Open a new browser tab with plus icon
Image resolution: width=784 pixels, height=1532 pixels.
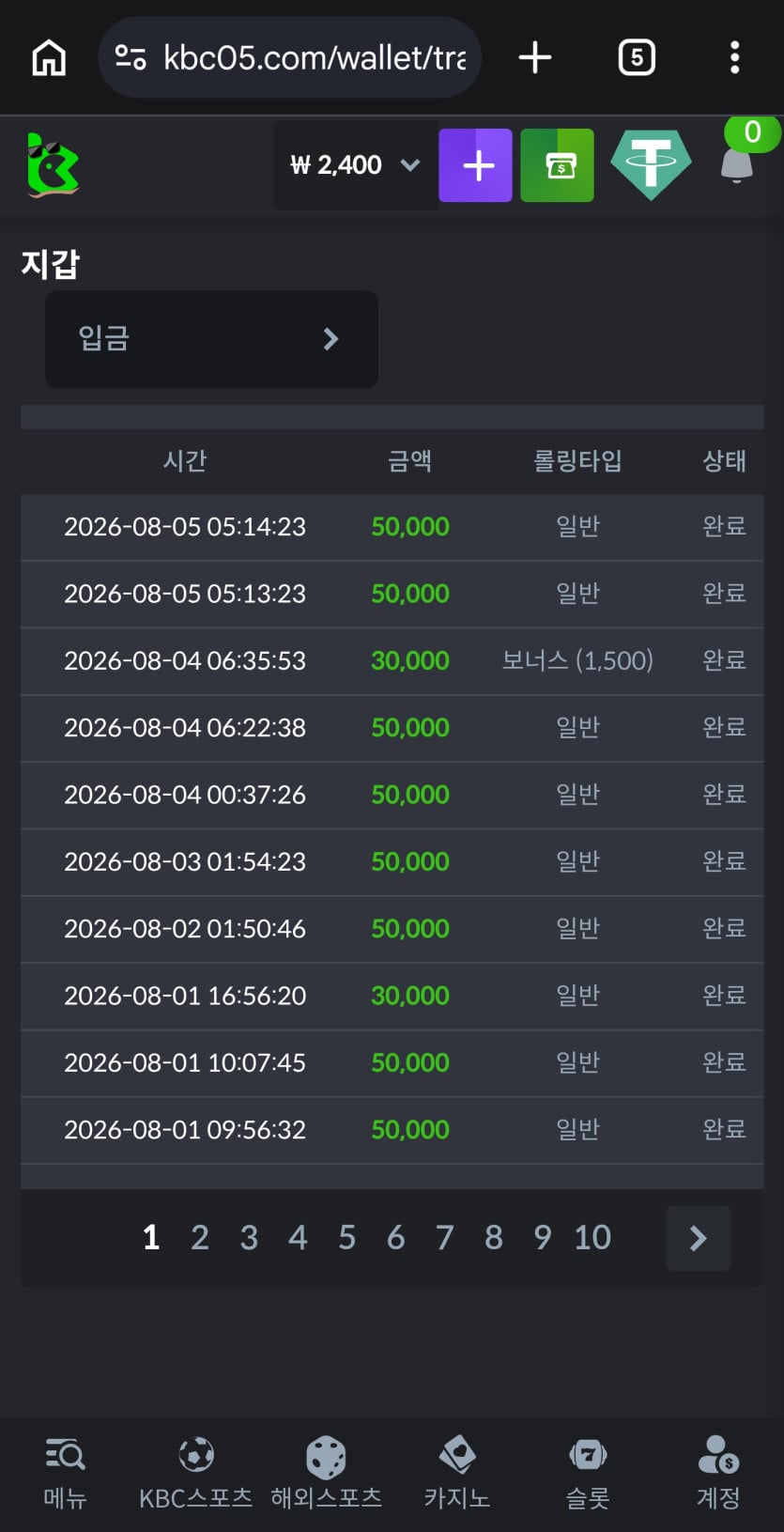pyautogui.click(x=535, y=58)
